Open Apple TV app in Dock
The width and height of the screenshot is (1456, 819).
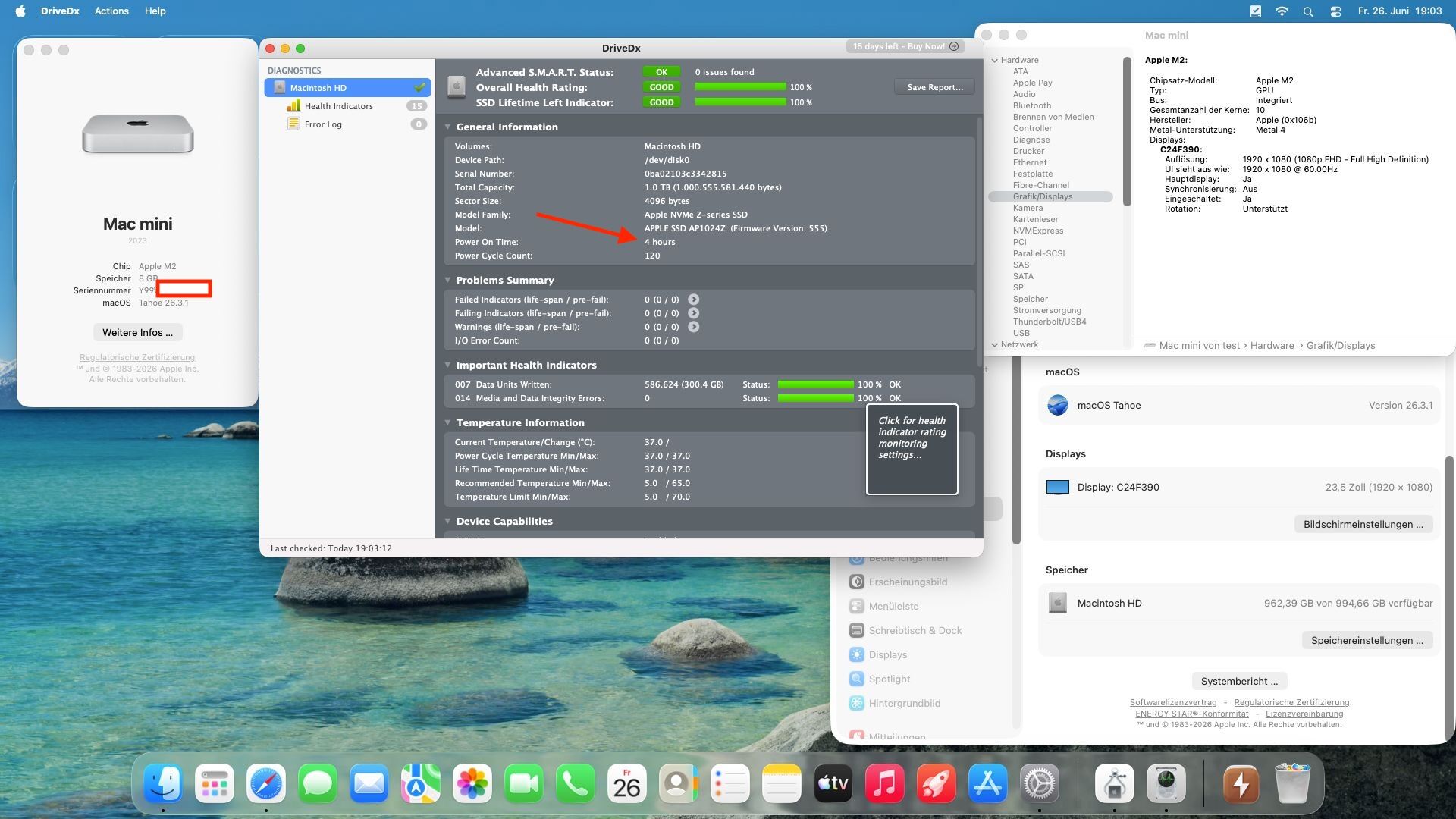pyautogui.click(x=833, y=783)
